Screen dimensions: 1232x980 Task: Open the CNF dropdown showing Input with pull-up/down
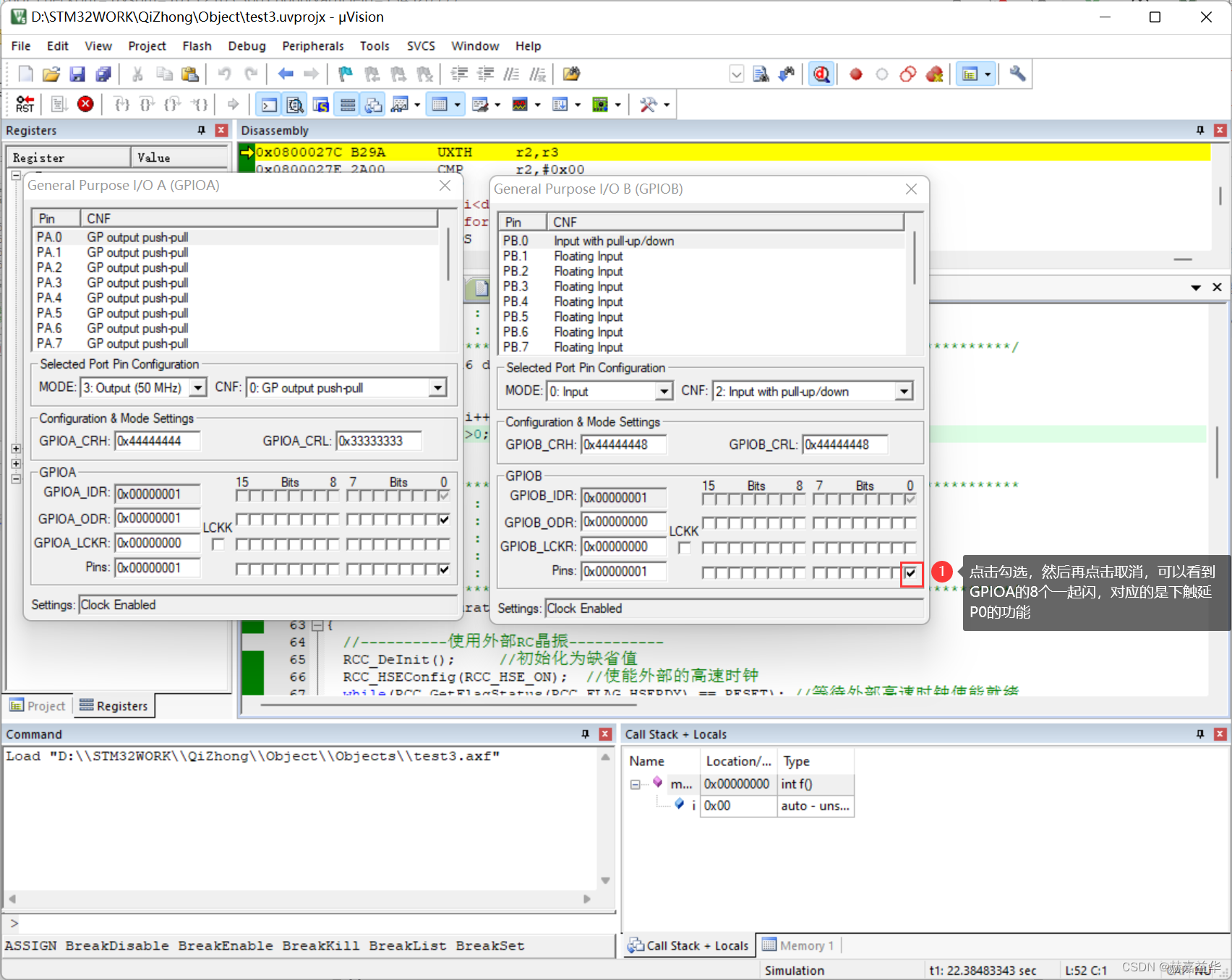pos(904,391)
